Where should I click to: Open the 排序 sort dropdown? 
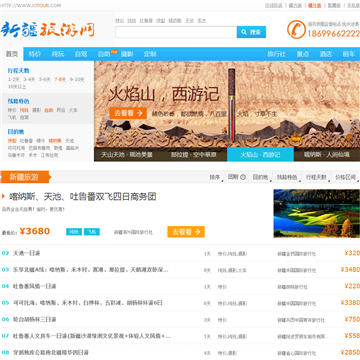[x=215, y=177]
